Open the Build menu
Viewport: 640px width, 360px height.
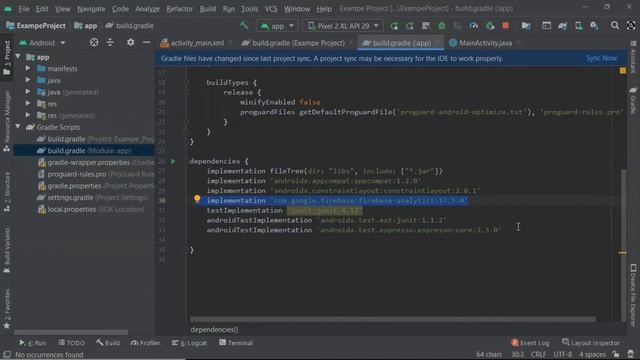pyautogui.click(x=208, y=9)
